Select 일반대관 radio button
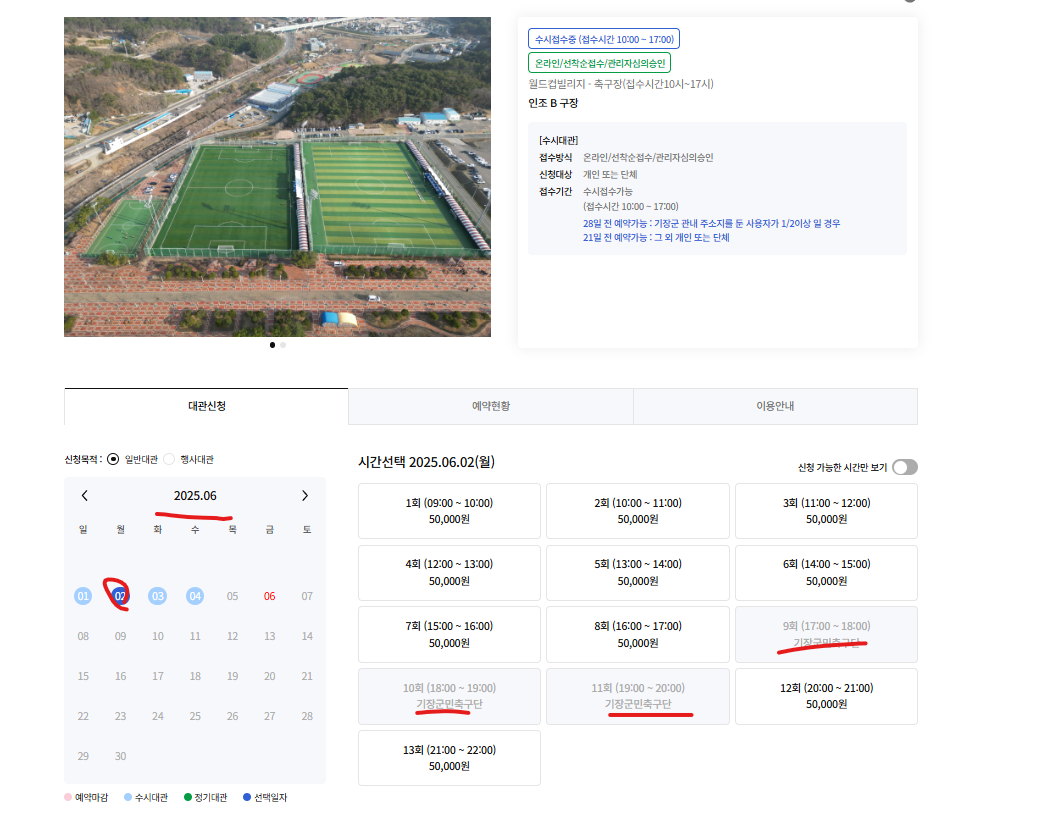 (x=113, y=459)
